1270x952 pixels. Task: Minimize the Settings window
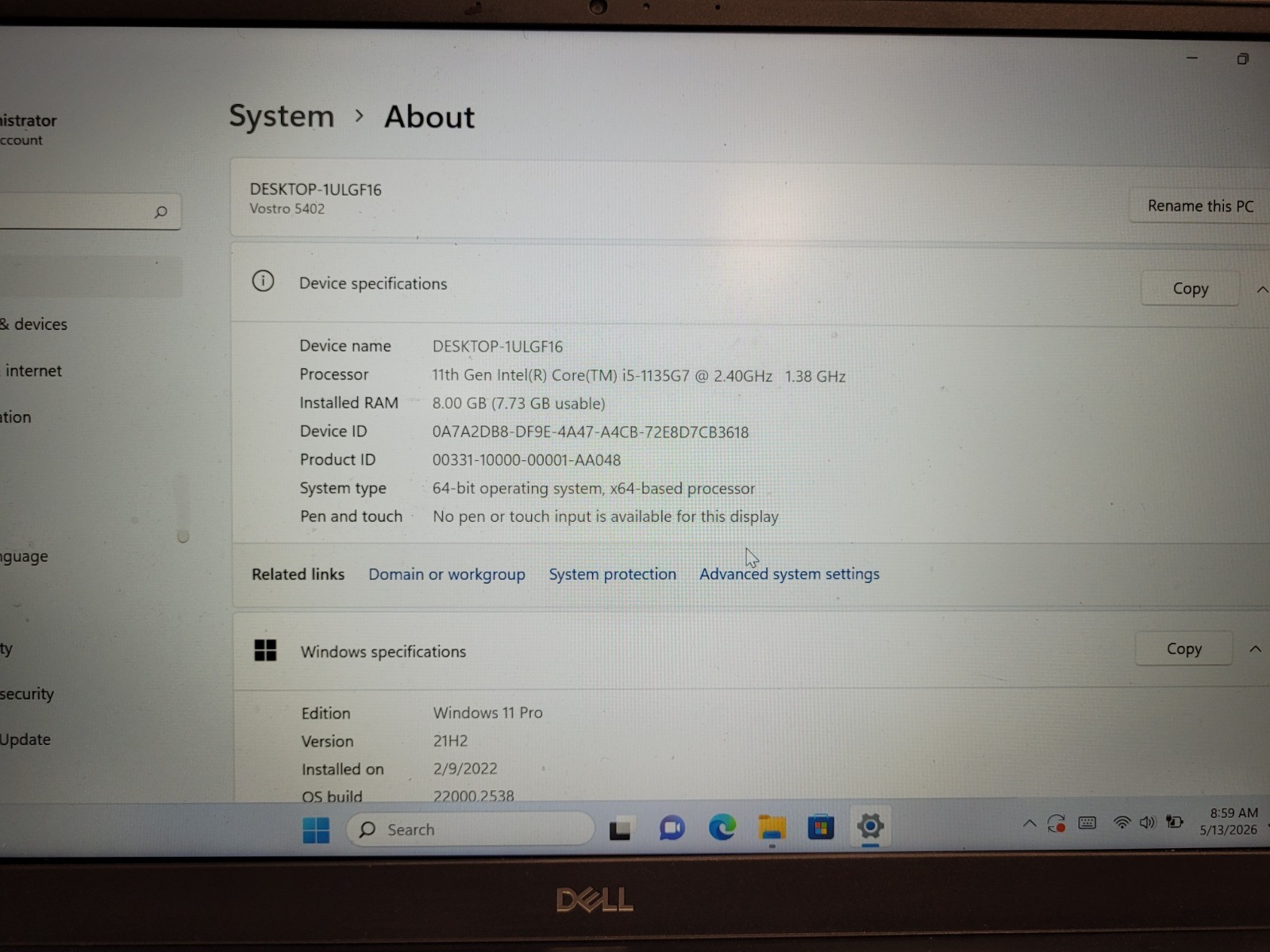pos(1191,58)
